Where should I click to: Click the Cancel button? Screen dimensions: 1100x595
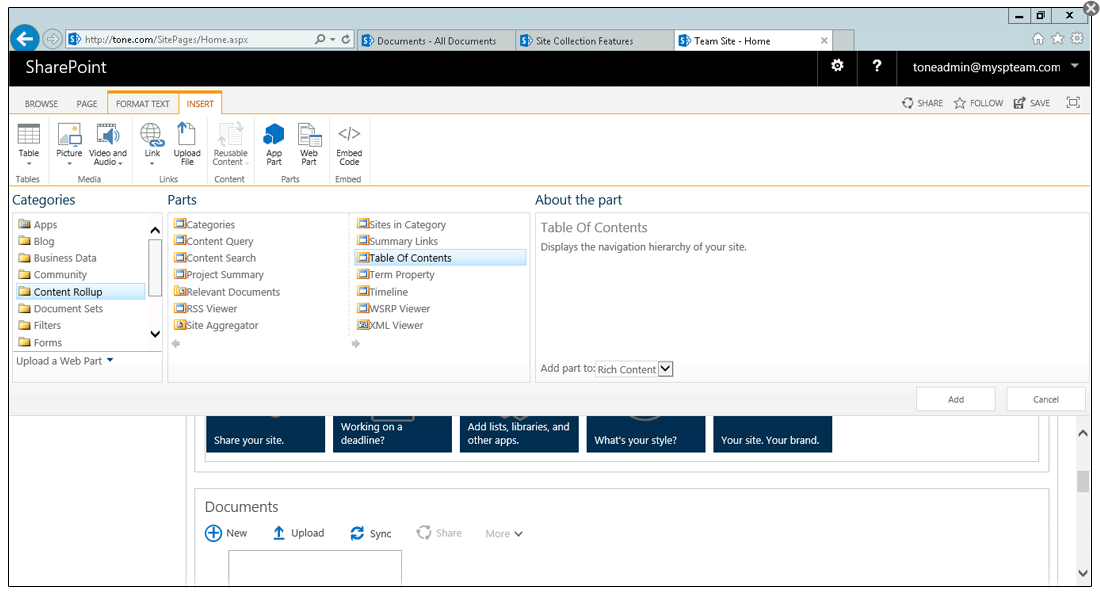click(x=1045, y=399)
